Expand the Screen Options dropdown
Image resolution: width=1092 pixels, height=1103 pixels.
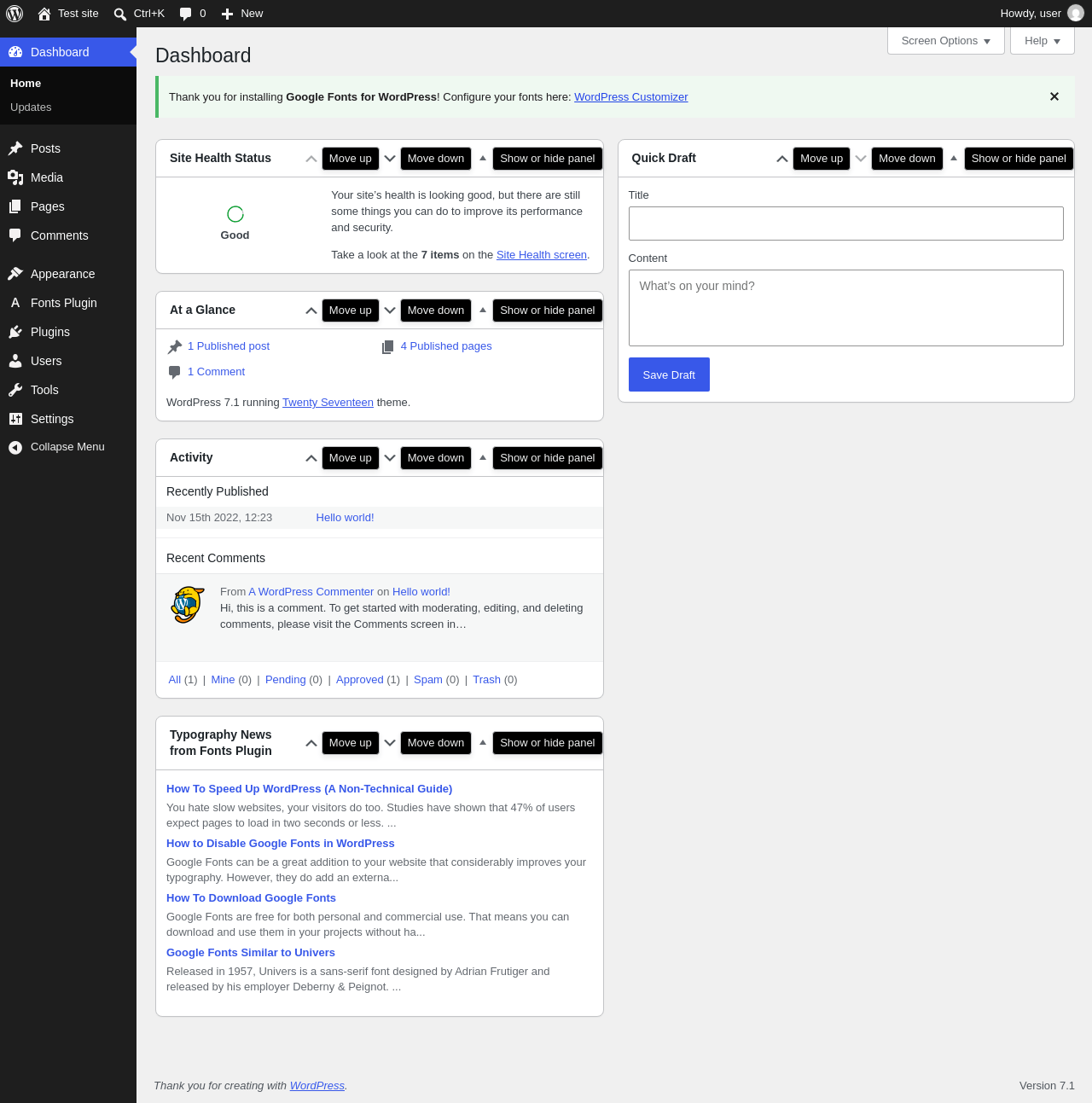click(946, 41)
